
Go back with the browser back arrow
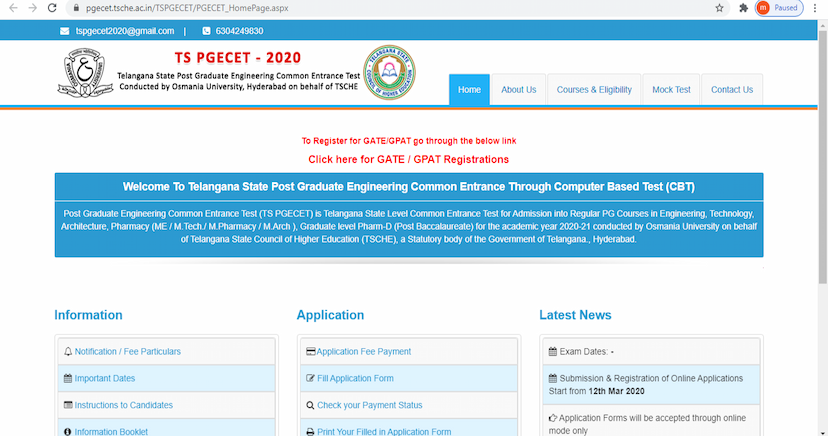point(13,8)
